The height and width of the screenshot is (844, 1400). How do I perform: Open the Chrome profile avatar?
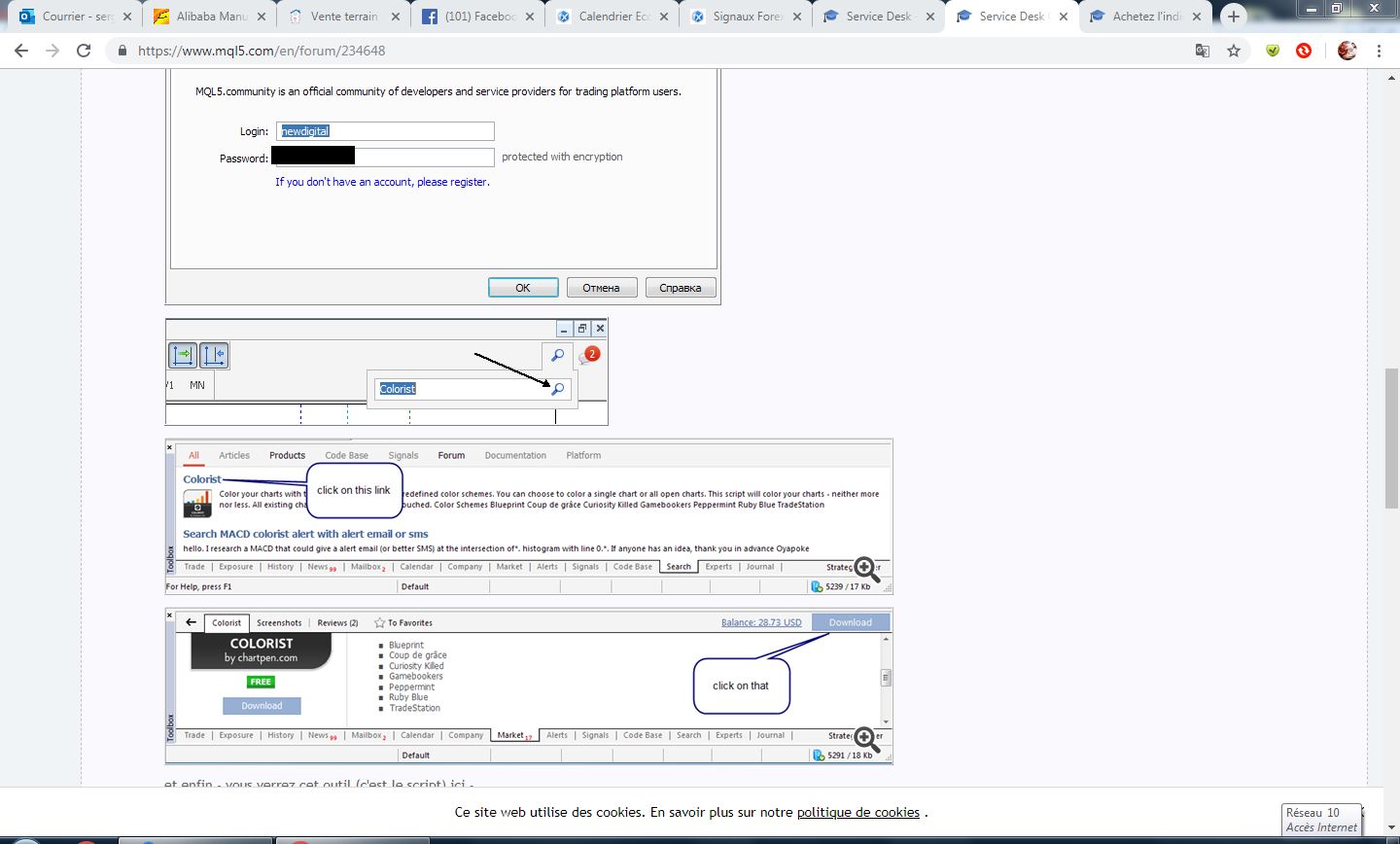tap(1347, 51)
